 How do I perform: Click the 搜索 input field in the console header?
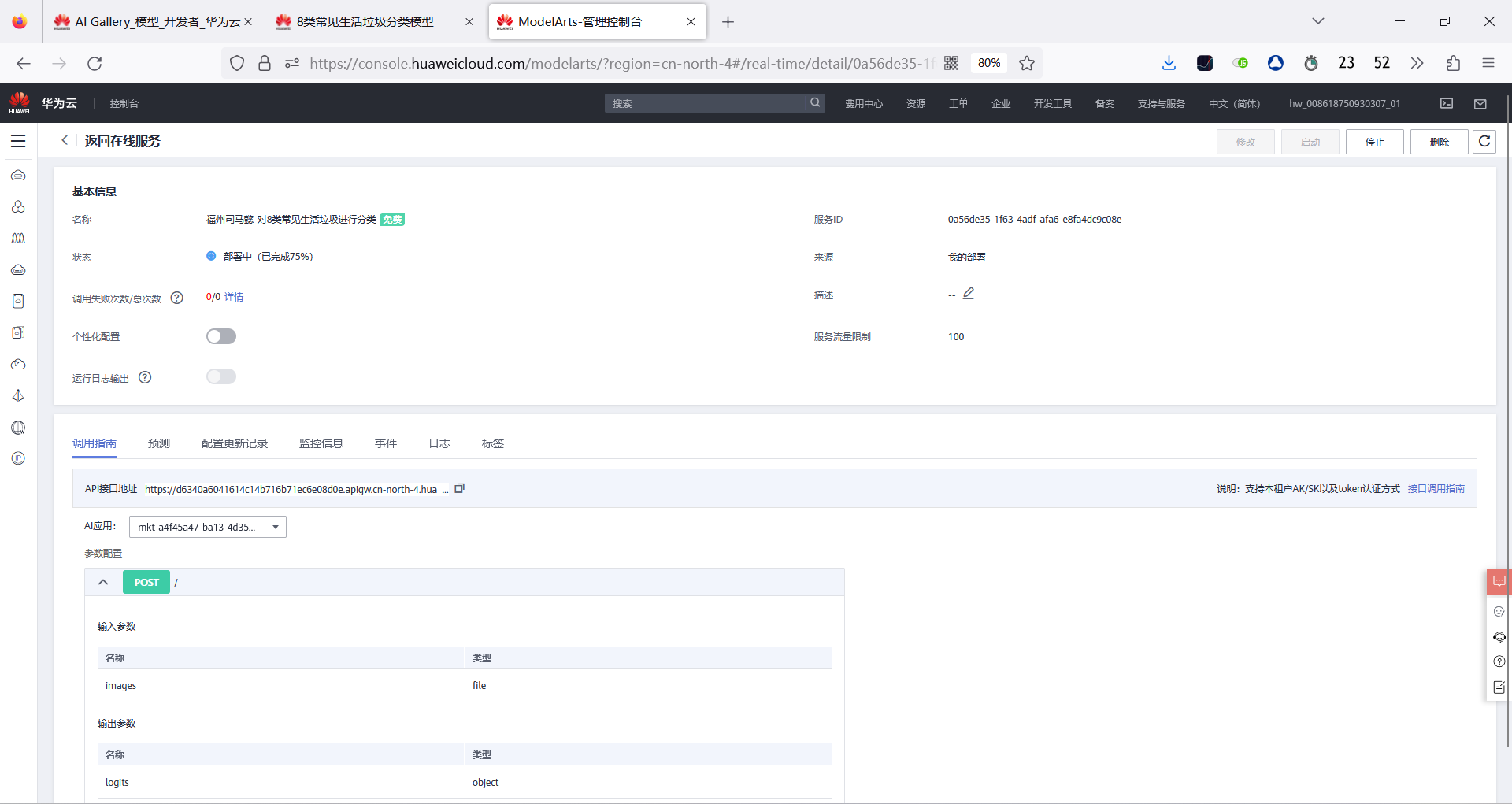tap(707, 103)
